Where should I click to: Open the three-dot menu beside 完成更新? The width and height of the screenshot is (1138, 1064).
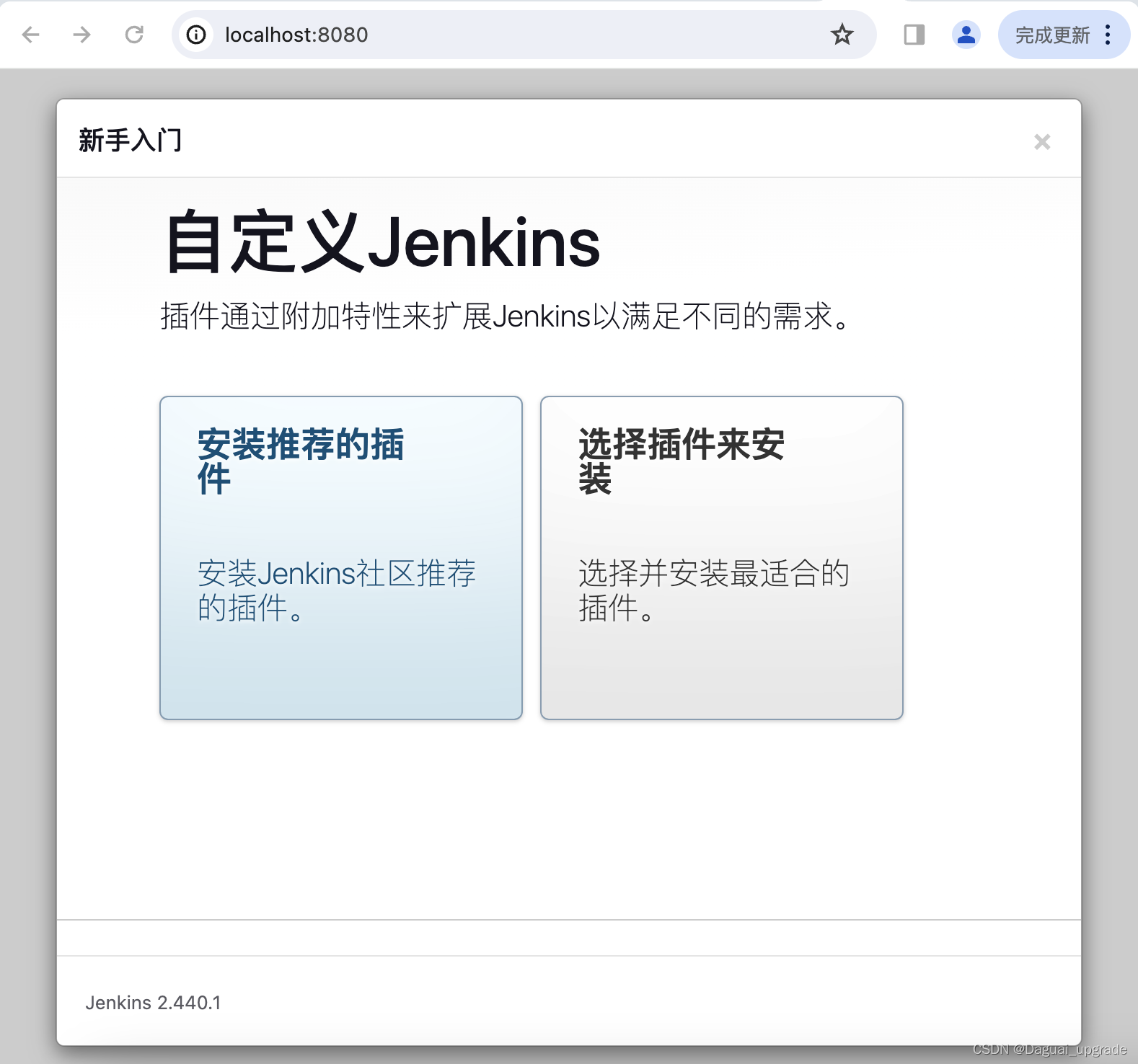(x=1108, y=35)
